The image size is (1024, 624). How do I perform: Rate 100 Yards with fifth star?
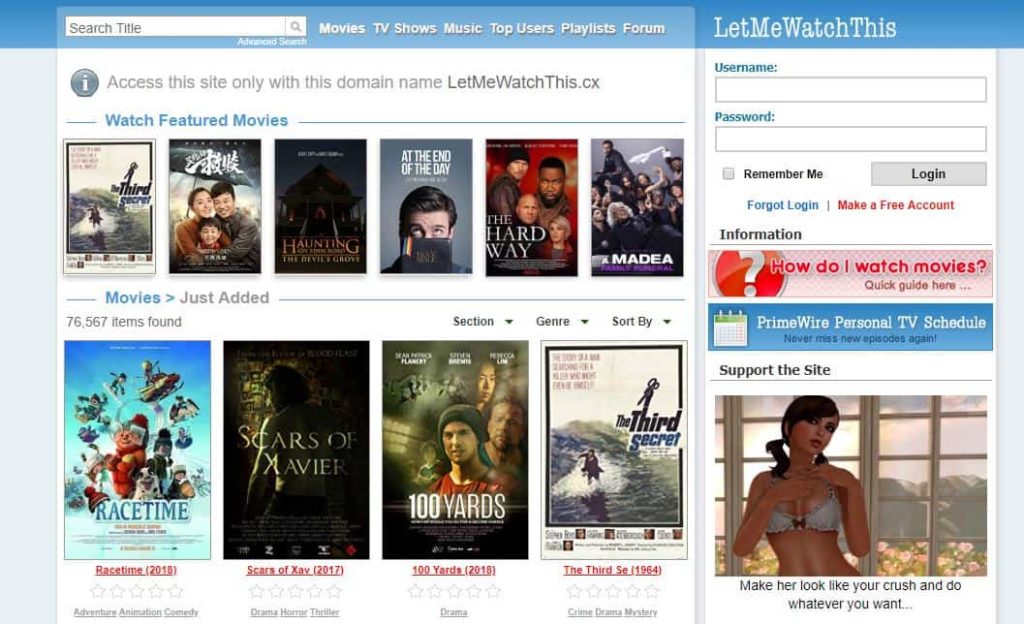(x=493, y=591)
